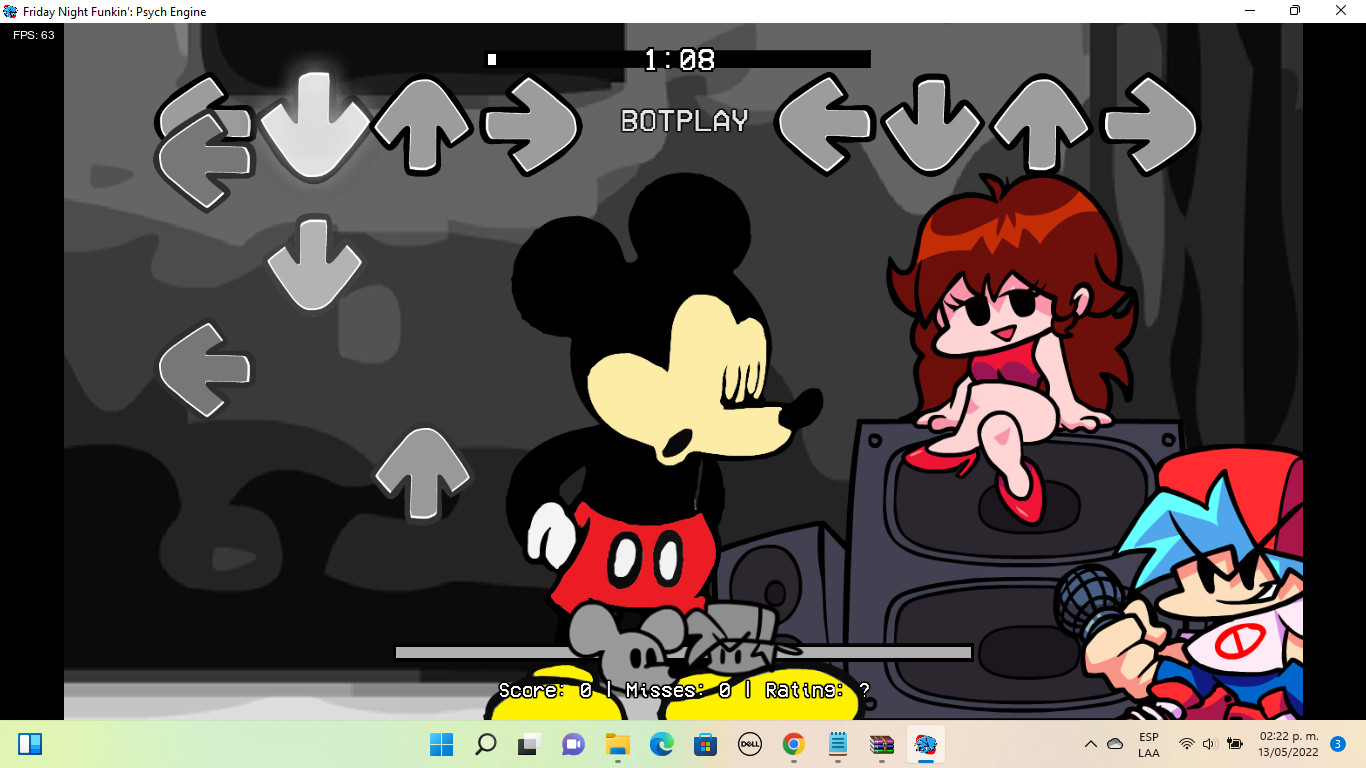This screenshot has height=768, width=1366.
Task: Click the falling up-arrow note
Action: (x=422, y=474)
